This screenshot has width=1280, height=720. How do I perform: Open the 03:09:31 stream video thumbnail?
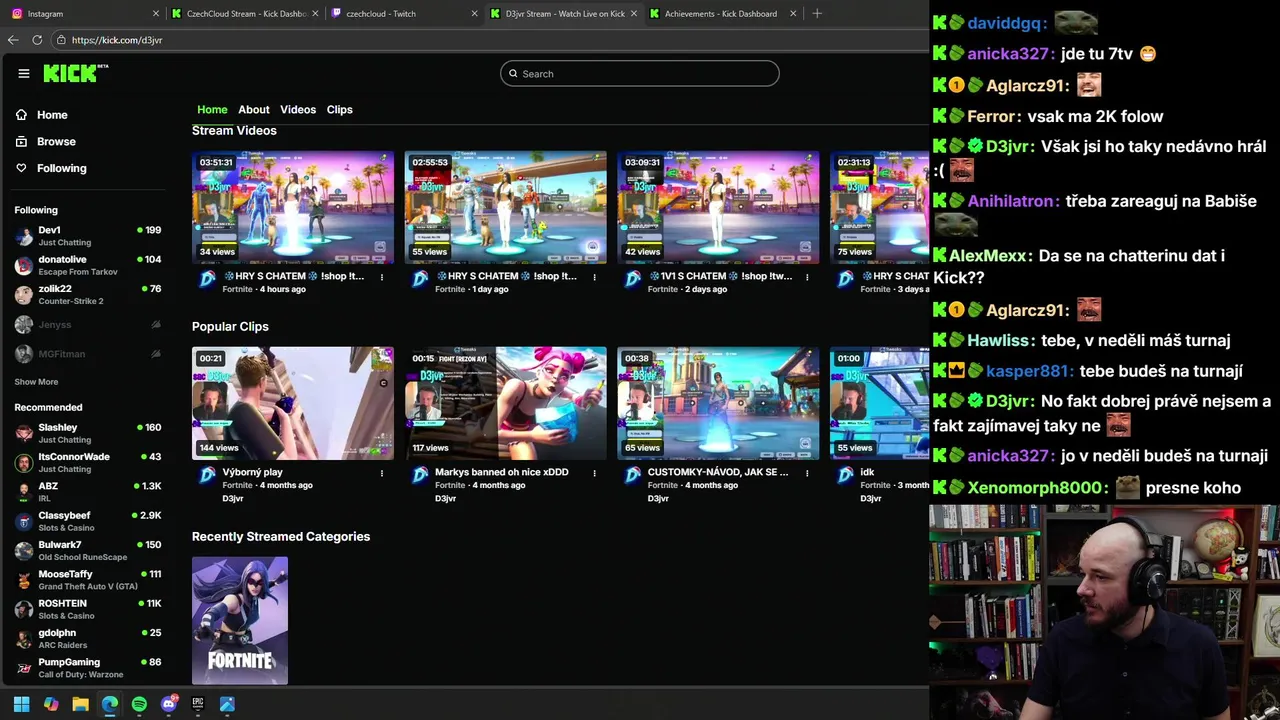point(718,207)
